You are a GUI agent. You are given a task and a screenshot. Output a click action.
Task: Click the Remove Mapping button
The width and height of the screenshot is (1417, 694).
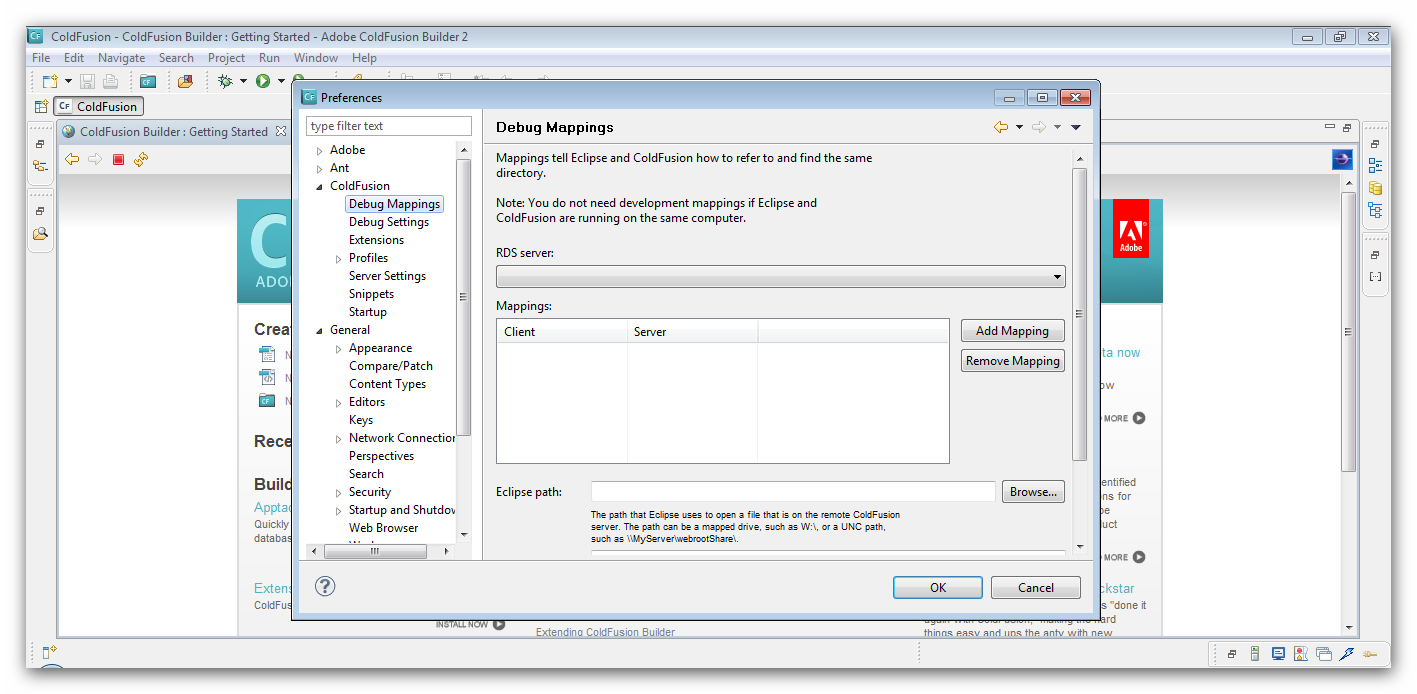point(1013,361)
